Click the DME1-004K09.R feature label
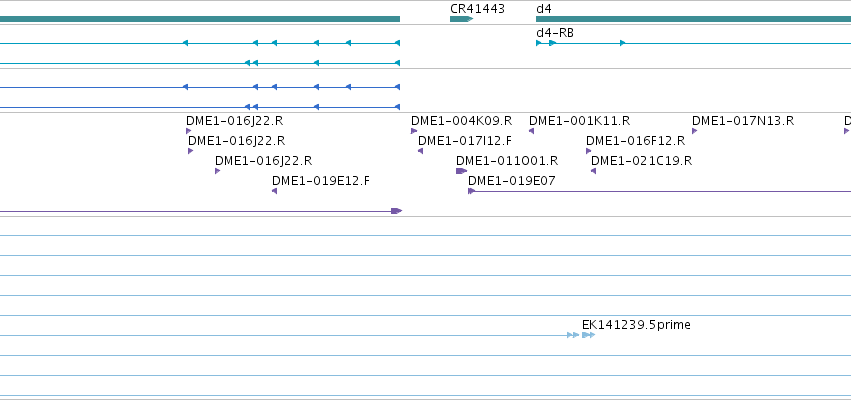The width and height of the screenshot is (851, 400). pyautogui.click(x=461, y=120)
